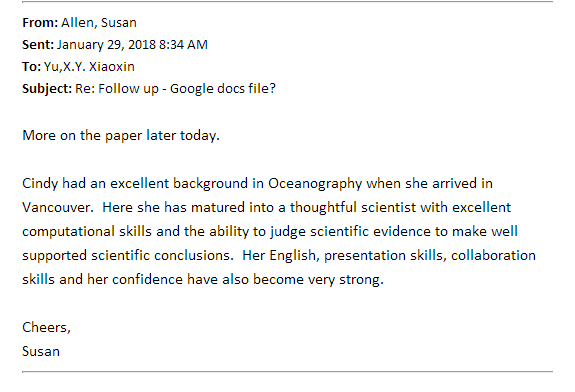575x392 pixels.
Task: Click the closing 'Cheers,'
Action: point(46,327)
